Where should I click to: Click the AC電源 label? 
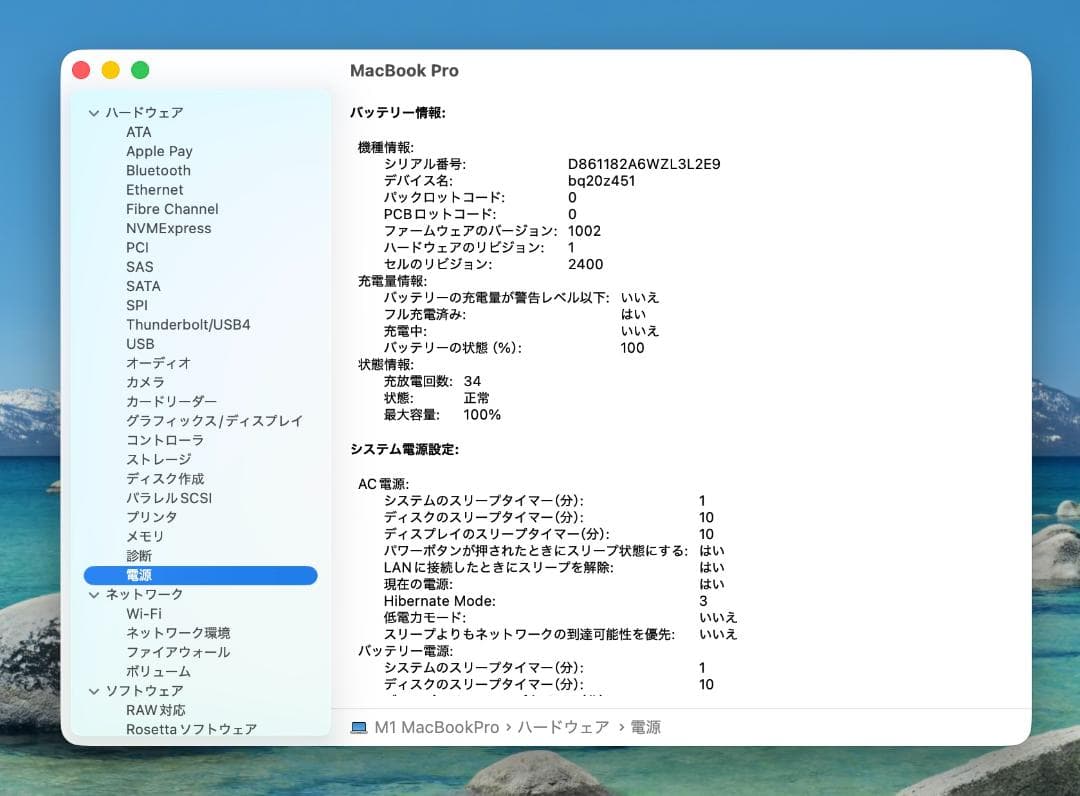(384, 484)
